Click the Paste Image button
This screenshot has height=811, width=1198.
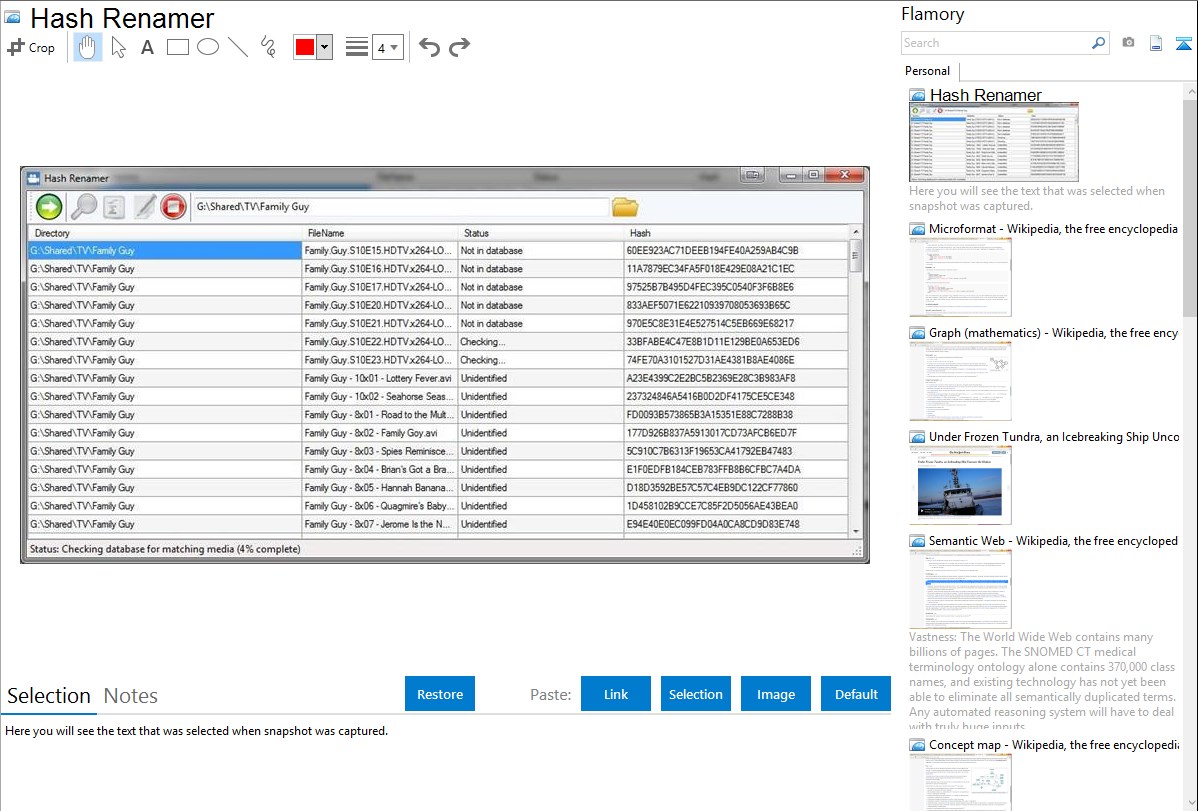click(775, 694)
